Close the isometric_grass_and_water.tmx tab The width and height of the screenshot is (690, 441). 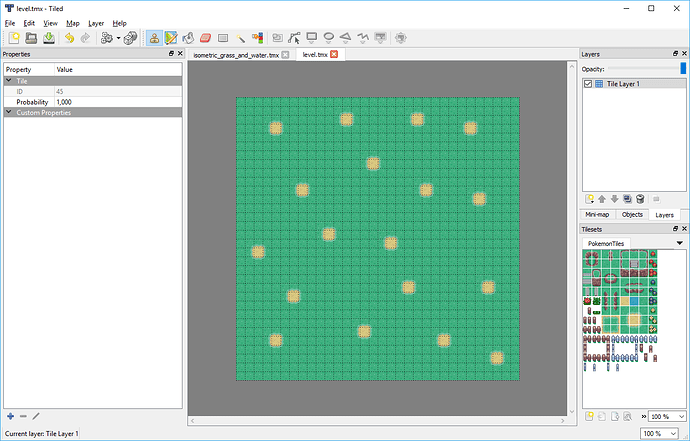coord(286,55)
